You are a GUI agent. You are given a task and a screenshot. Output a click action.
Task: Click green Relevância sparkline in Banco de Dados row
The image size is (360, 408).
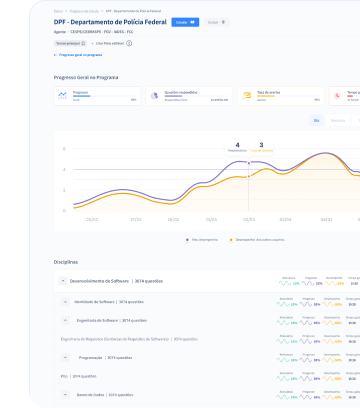pyautogui.click(x=283, y=397)
